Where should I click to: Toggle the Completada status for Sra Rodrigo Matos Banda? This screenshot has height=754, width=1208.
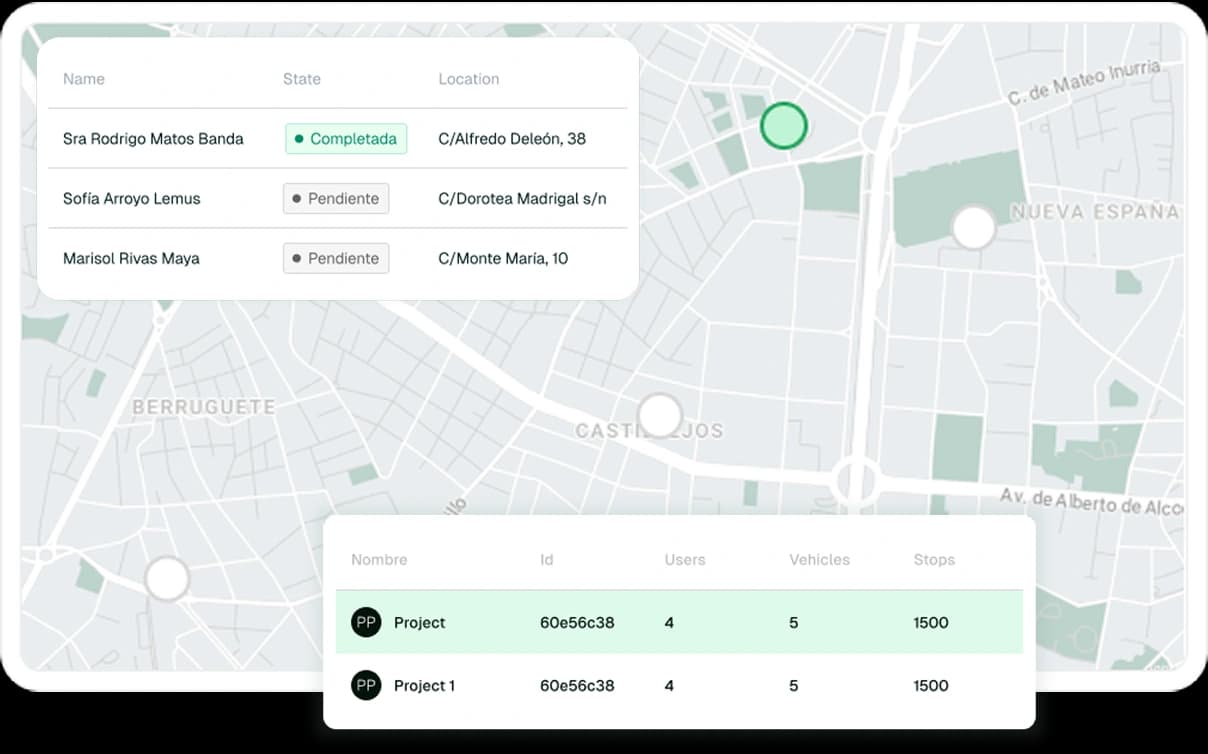click(346, 139)
